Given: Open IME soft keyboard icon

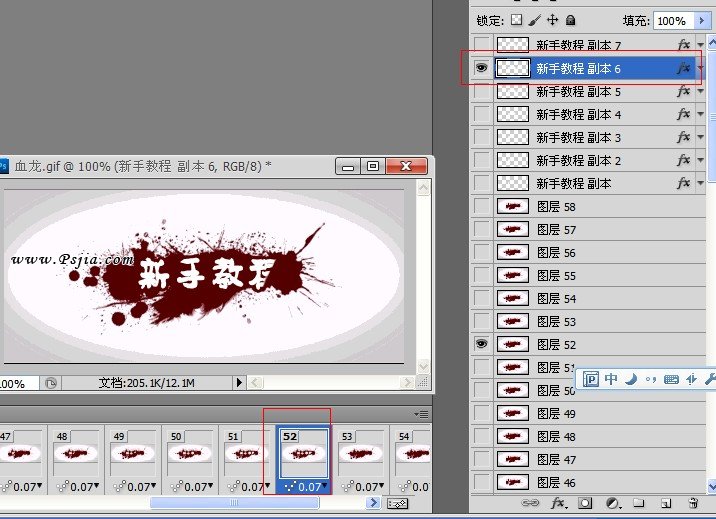Looking at the screenshot, I should pyautogui.click(x=671, y=379).
